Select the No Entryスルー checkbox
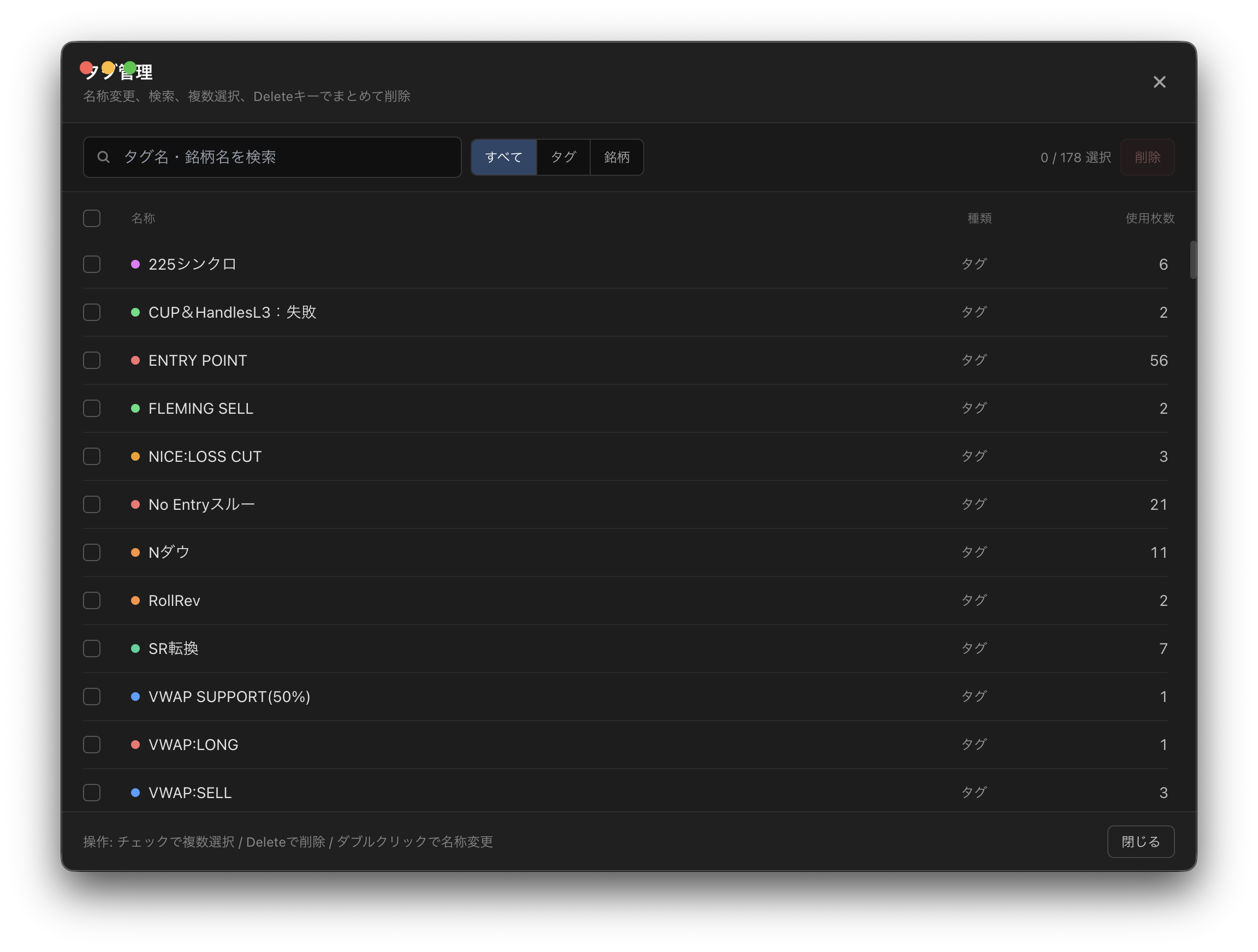1258x952 pixels. (92, 504)
